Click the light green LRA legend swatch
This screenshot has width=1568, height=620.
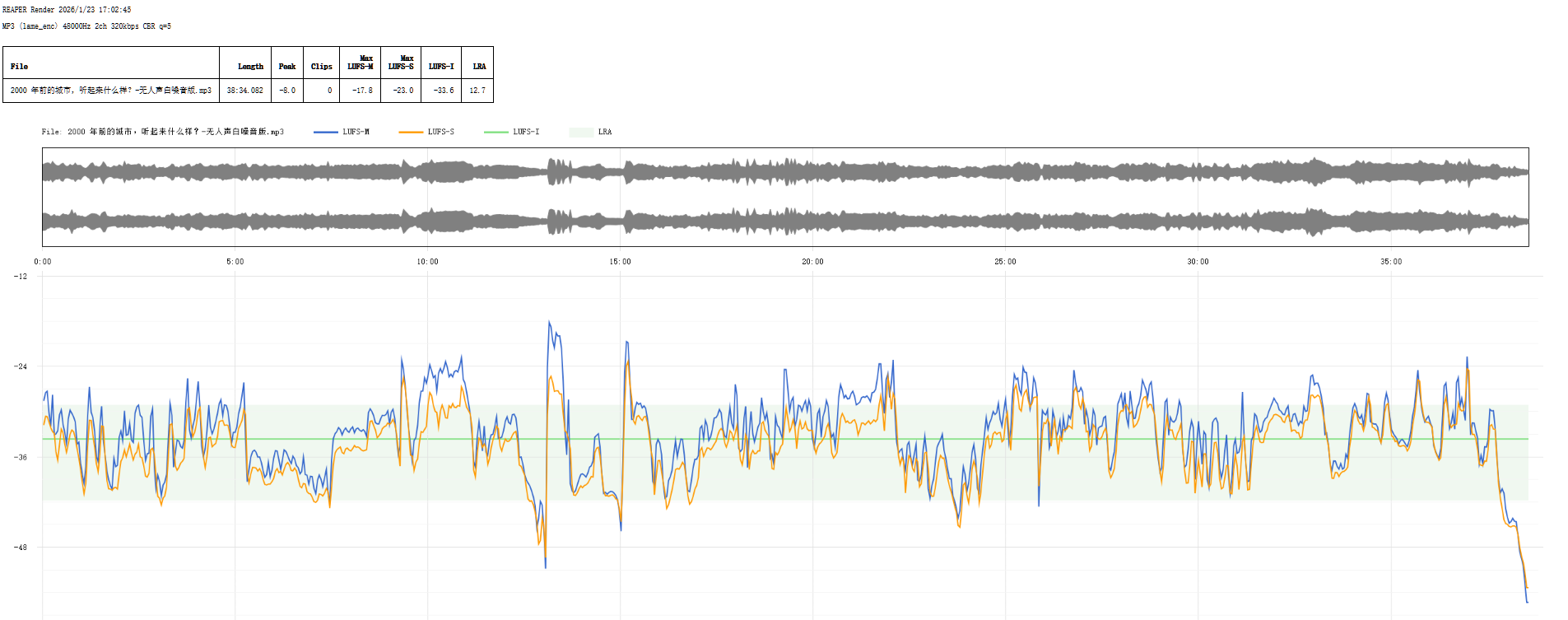581,132
